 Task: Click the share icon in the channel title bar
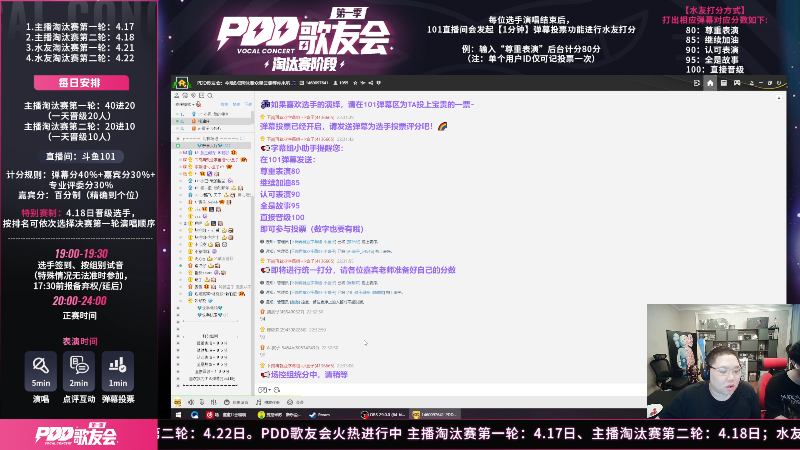(371, 83)
